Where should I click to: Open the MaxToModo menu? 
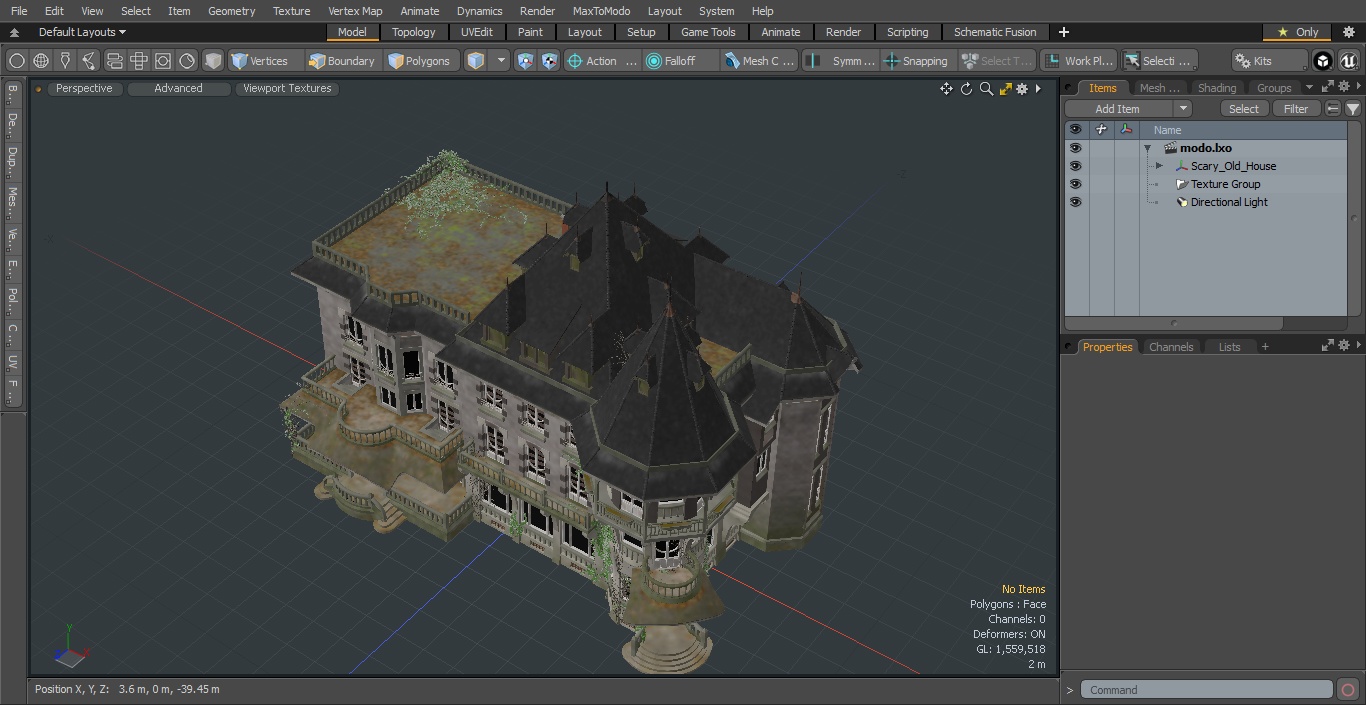pyautogui.click(x=601, y=11)
